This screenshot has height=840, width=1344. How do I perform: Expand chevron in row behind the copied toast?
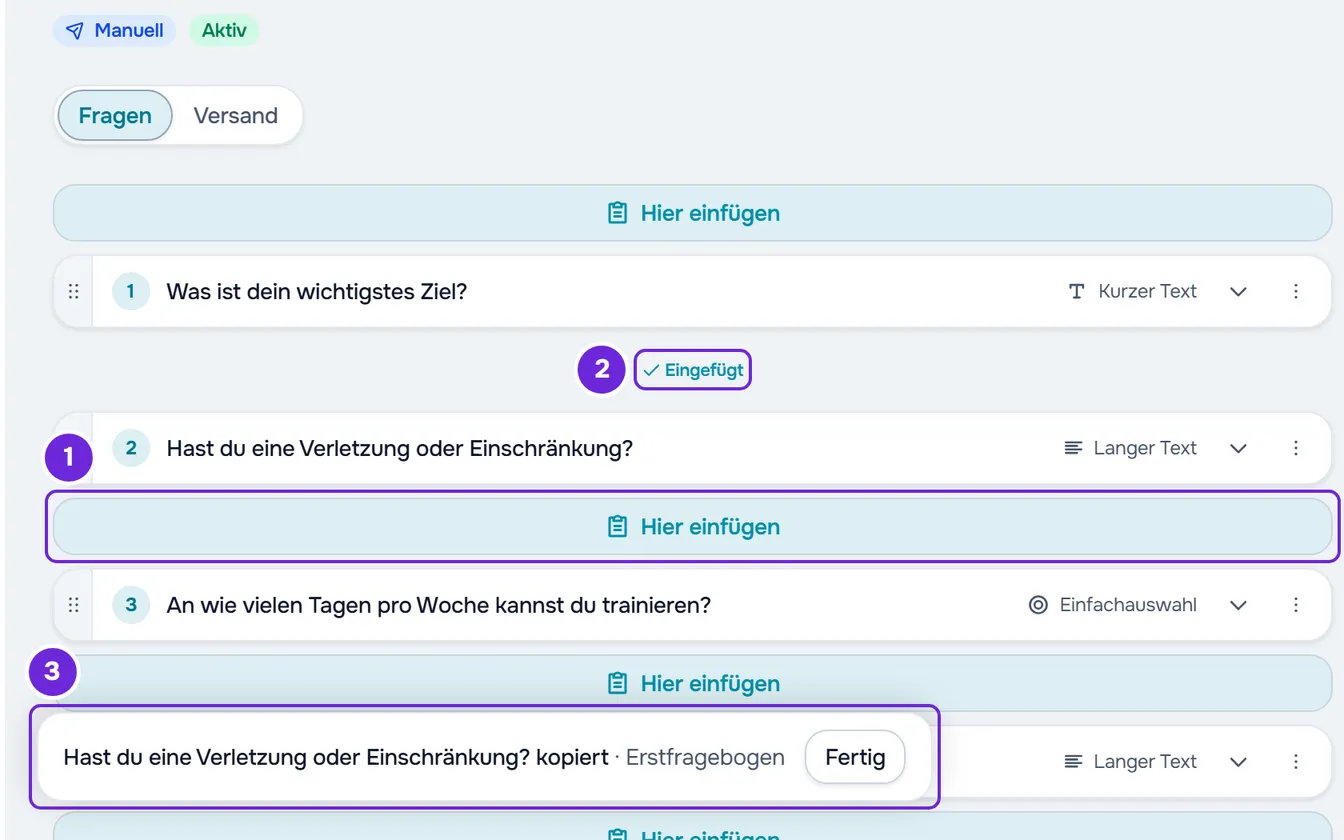[x=1238, y=762]
